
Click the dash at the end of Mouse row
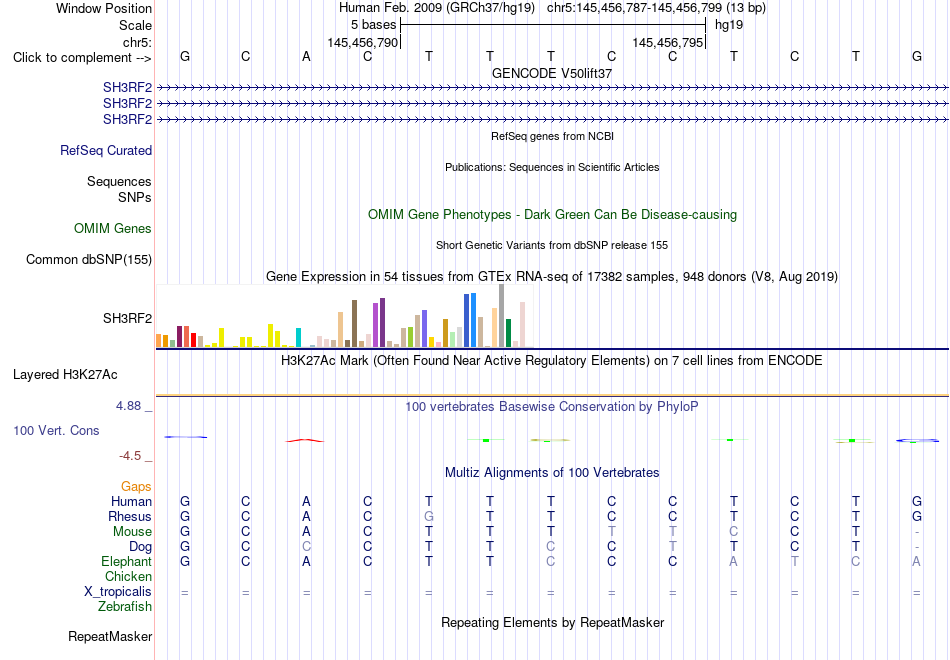coord(917,532)
